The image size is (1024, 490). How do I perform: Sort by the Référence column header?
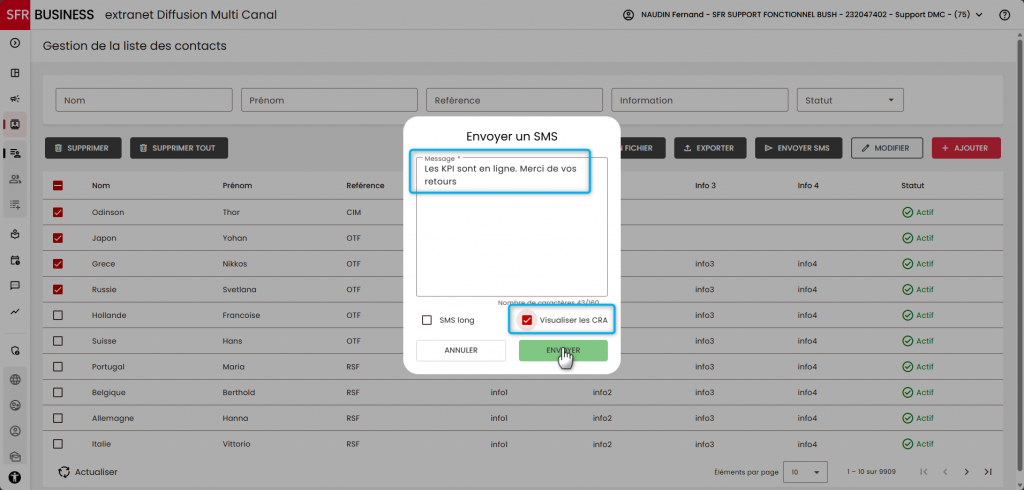tap(365, 186)
